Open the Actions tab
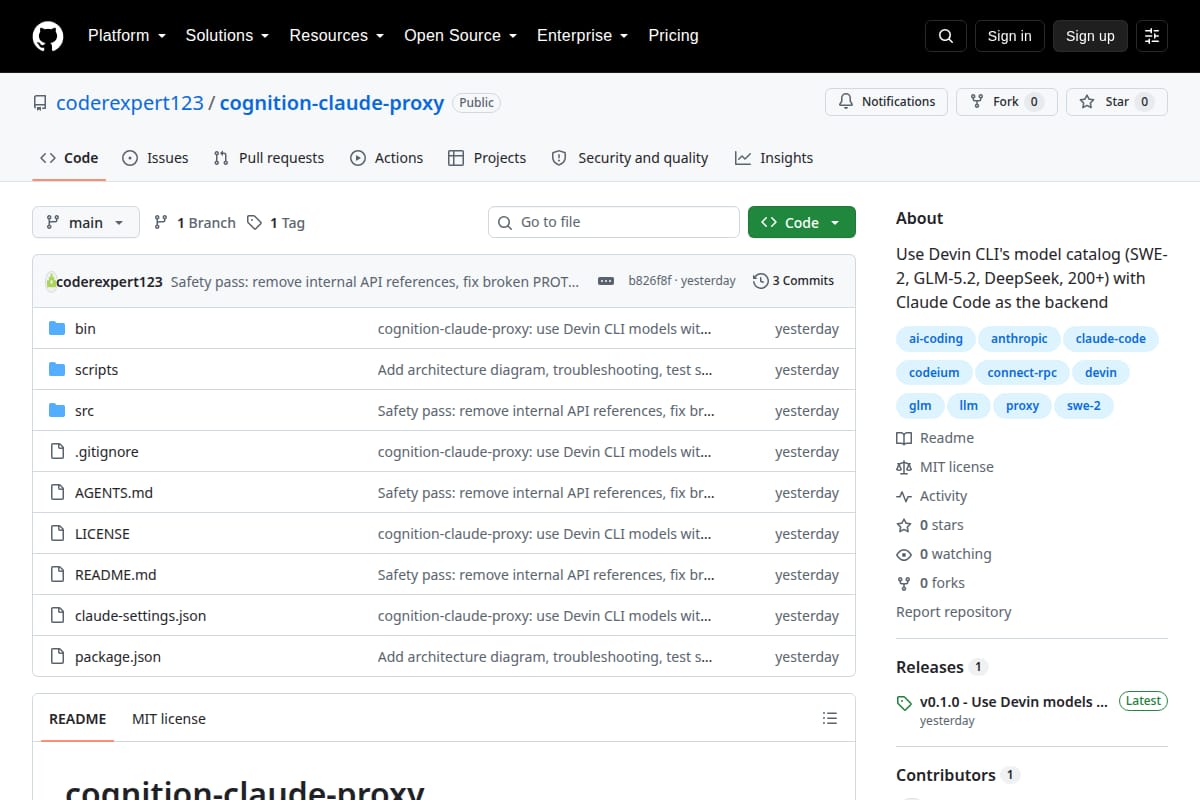This screenshot has height=800, width=1200. (386, 158)
